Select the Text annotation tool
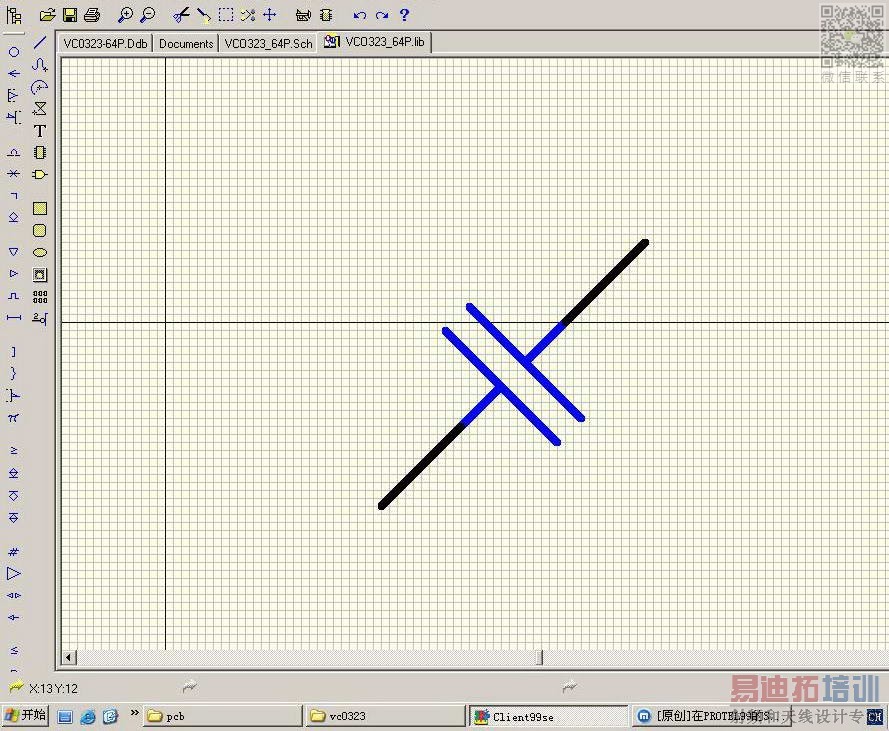The height and width of the screenshot is (731, 889). 40,131
